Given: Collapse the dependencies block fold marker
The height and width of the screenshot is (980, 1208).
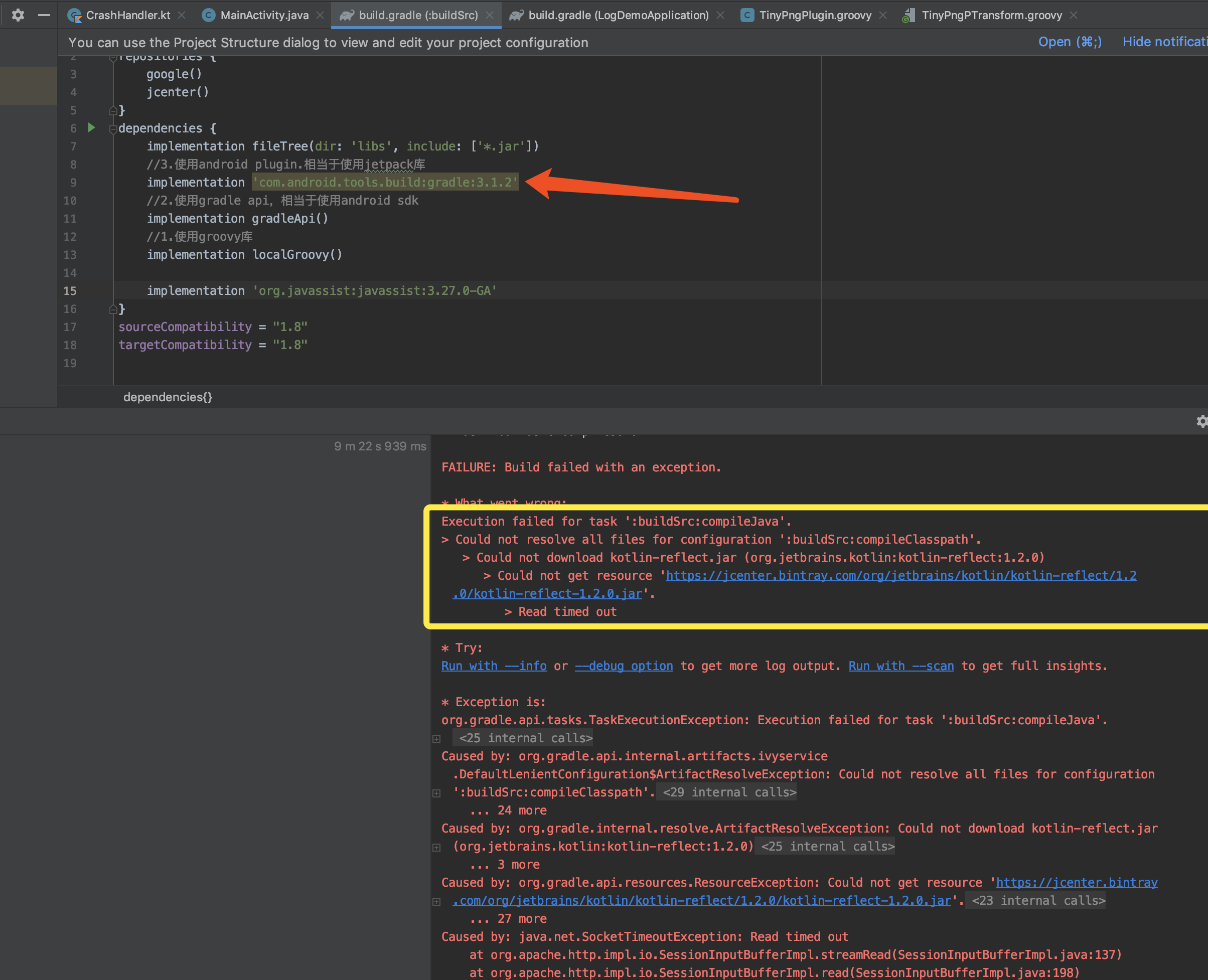Looking at the screenshot, I should [x=113, y=129].
